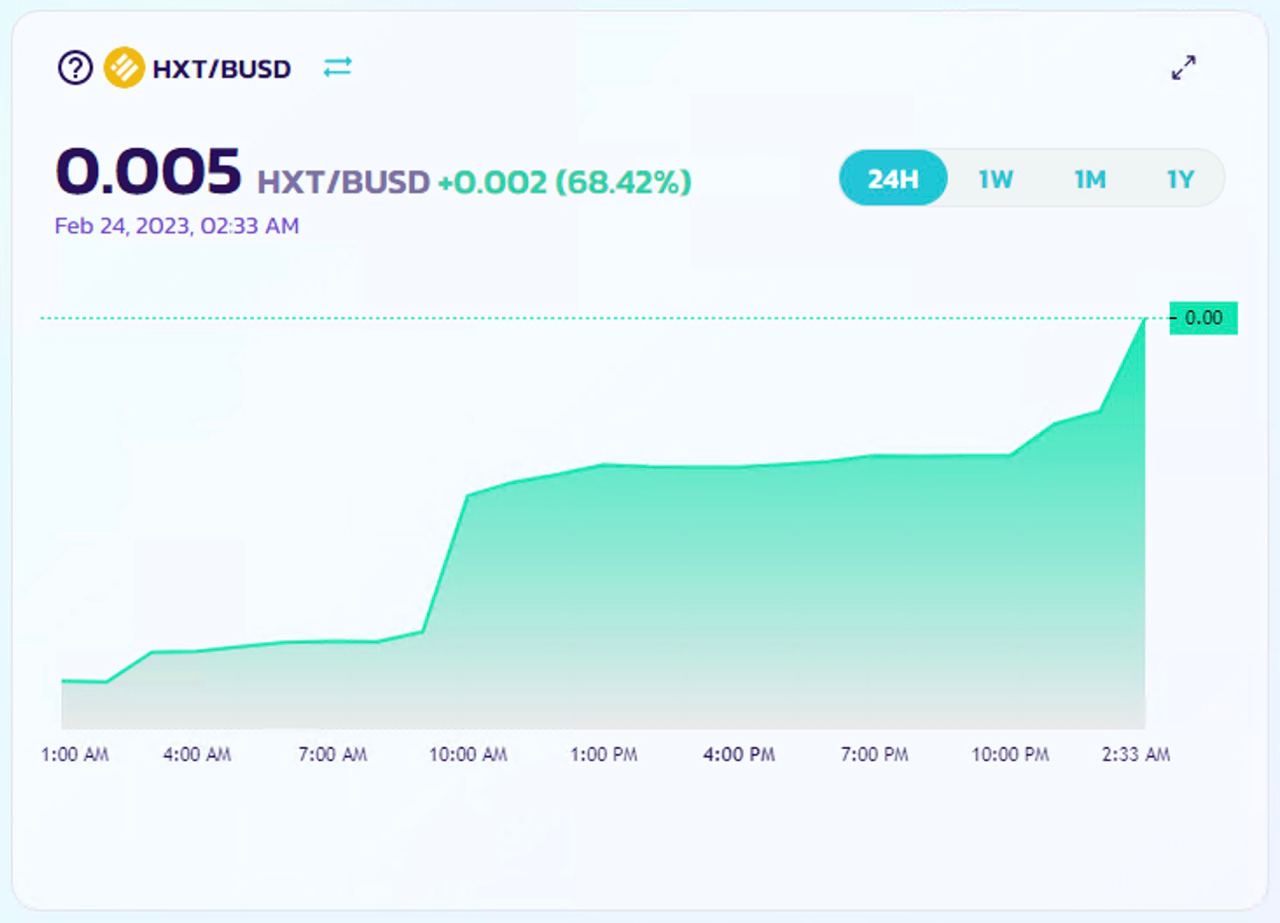
Task: Click the 10:00 AM axis label
Action: tap(468, 755)
